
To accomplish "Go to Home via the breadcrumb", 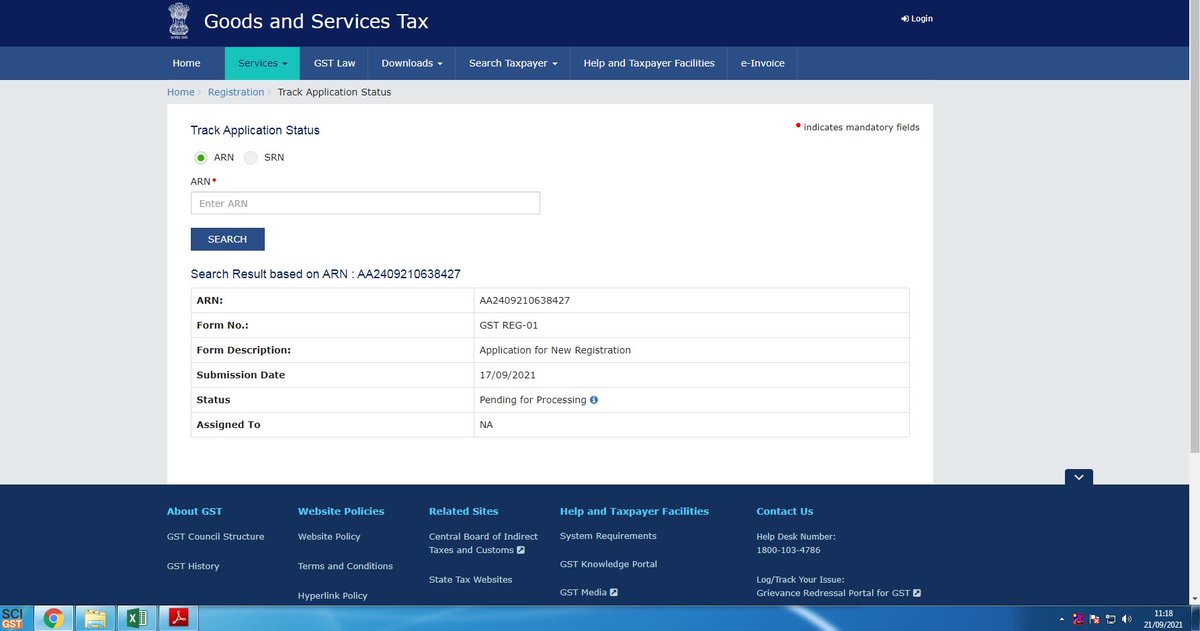I will 180,92.
